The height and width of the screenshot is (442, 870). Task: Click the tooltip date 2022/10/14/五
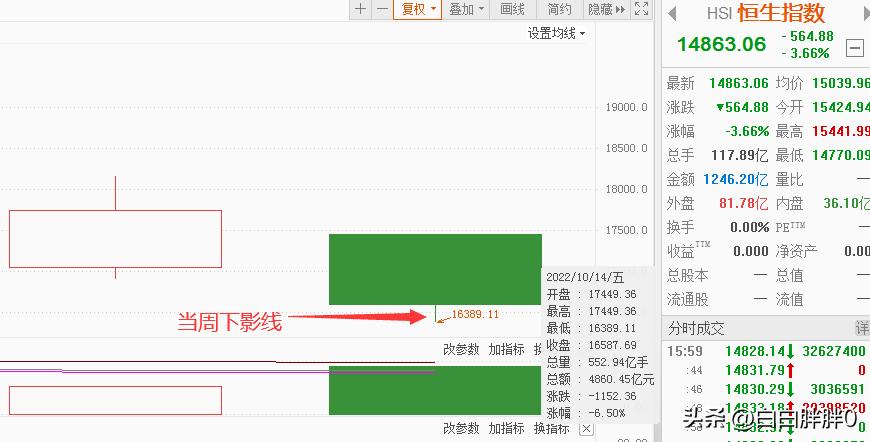click(x=585, y=277)
